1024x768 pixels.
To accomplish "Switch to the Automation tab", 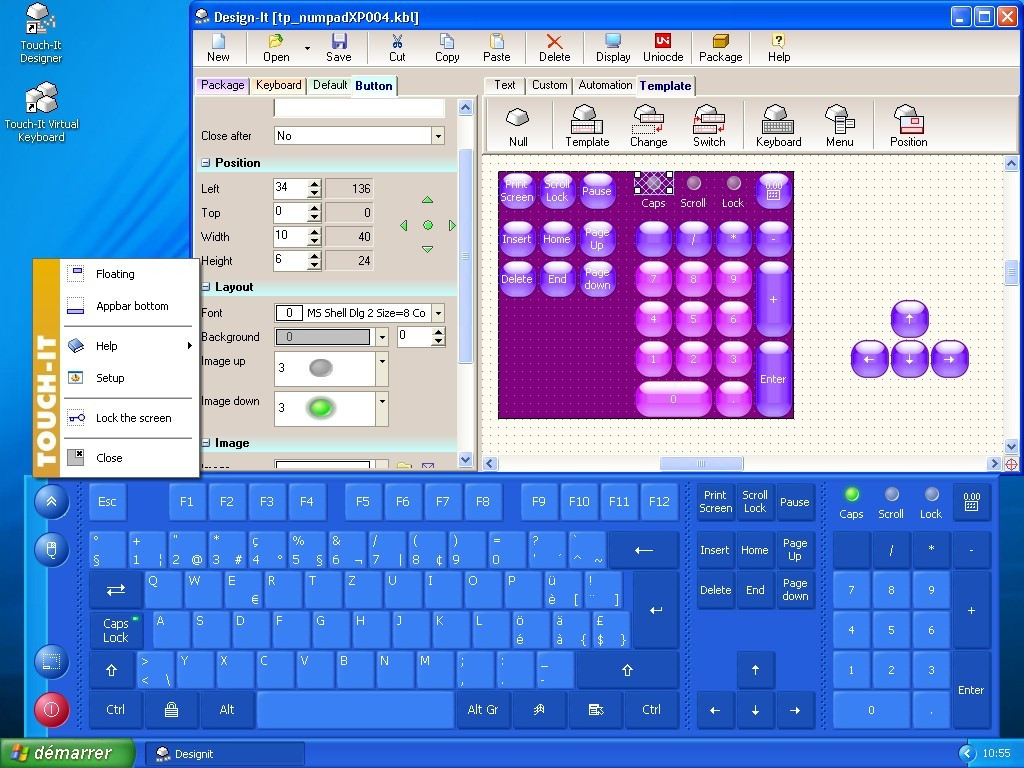I will click(605, 85).
